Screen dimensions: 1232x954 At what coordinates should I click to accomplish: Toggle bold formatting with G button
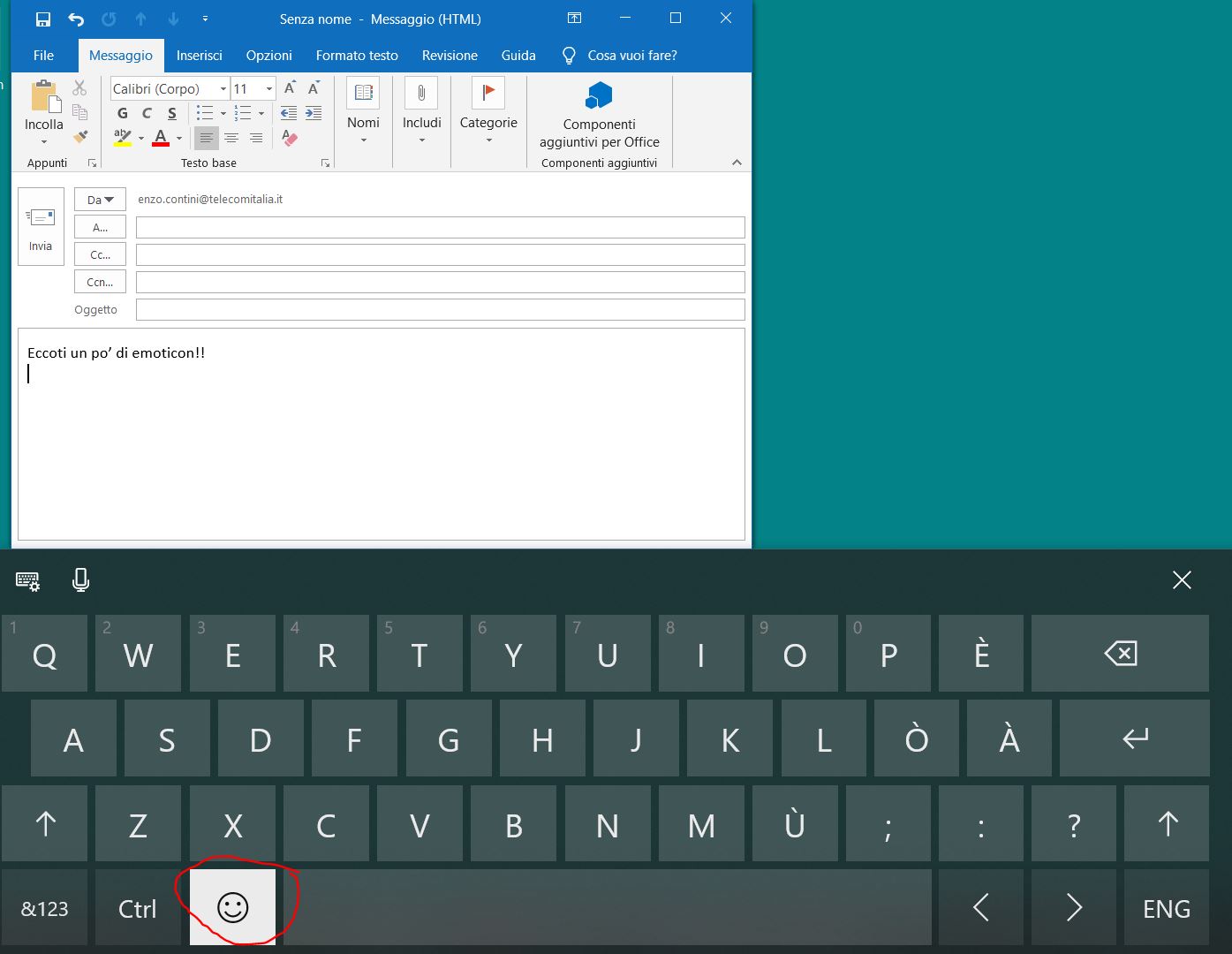tap(123, 113)
